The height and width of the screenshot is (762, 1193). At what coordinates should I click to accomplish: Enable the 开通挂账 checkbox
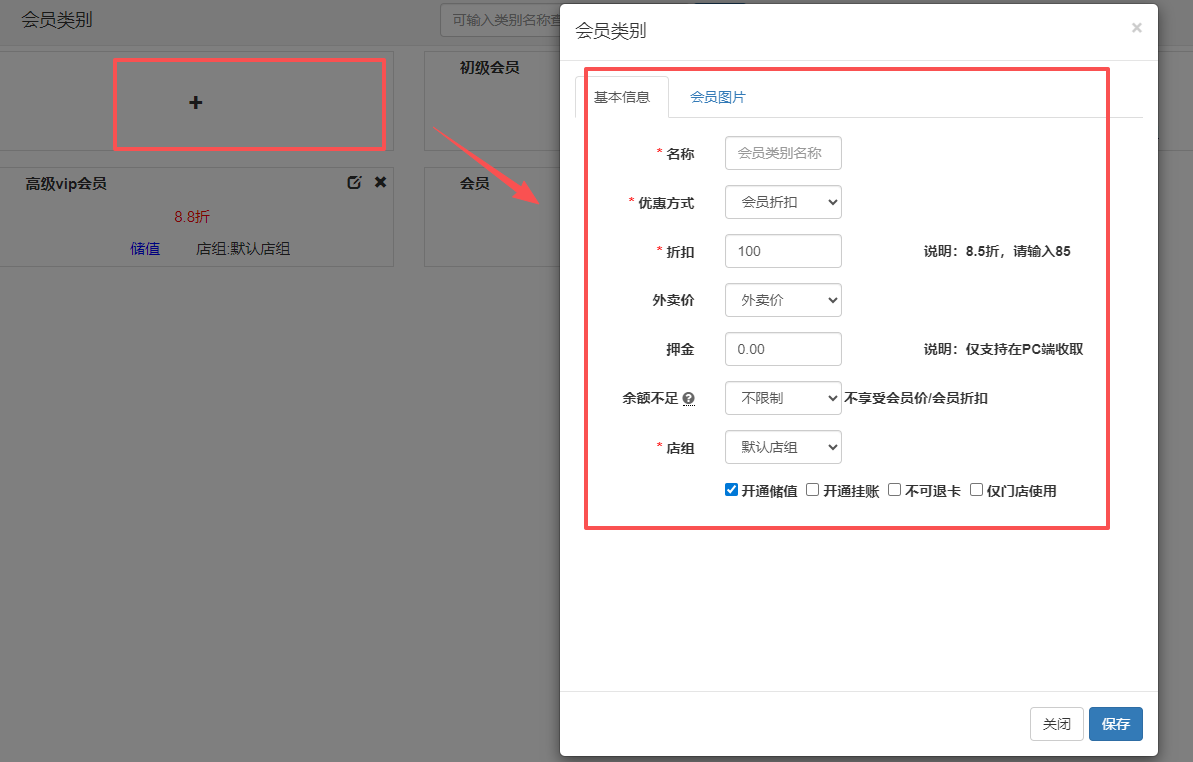coord(813,490)
